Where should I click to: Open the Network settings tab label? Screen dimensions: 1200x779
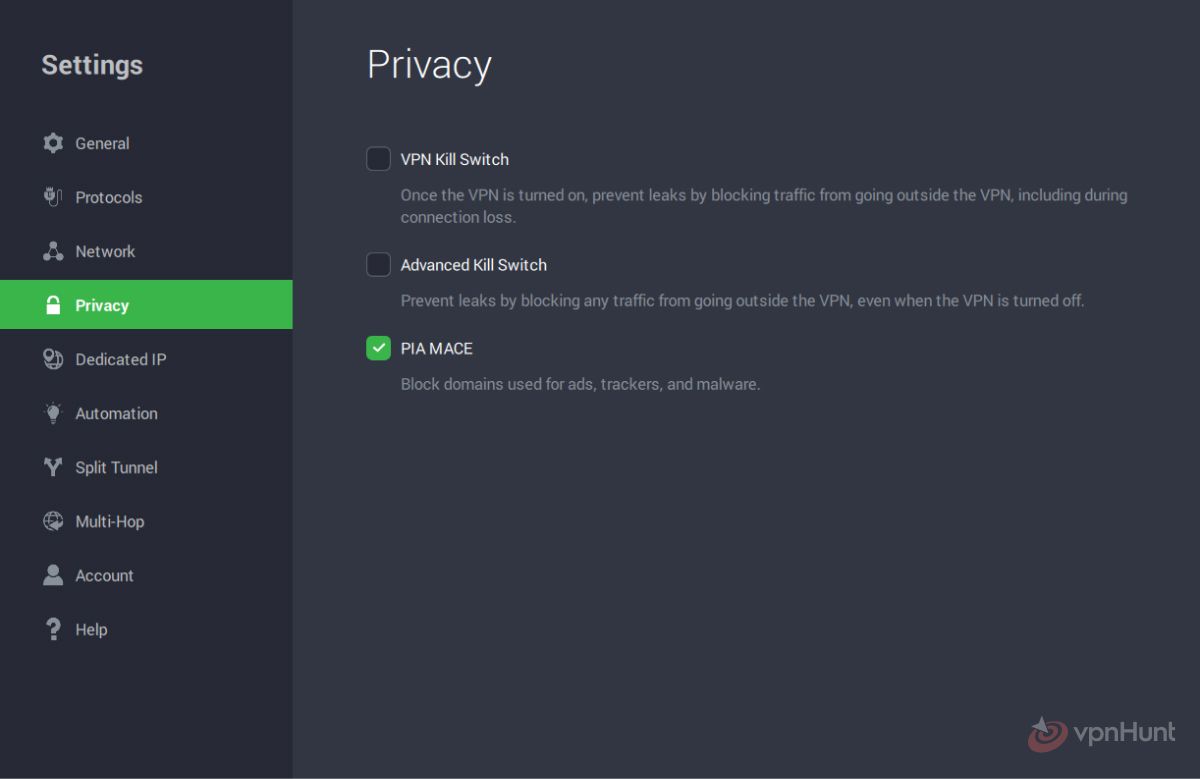[105, 251]
